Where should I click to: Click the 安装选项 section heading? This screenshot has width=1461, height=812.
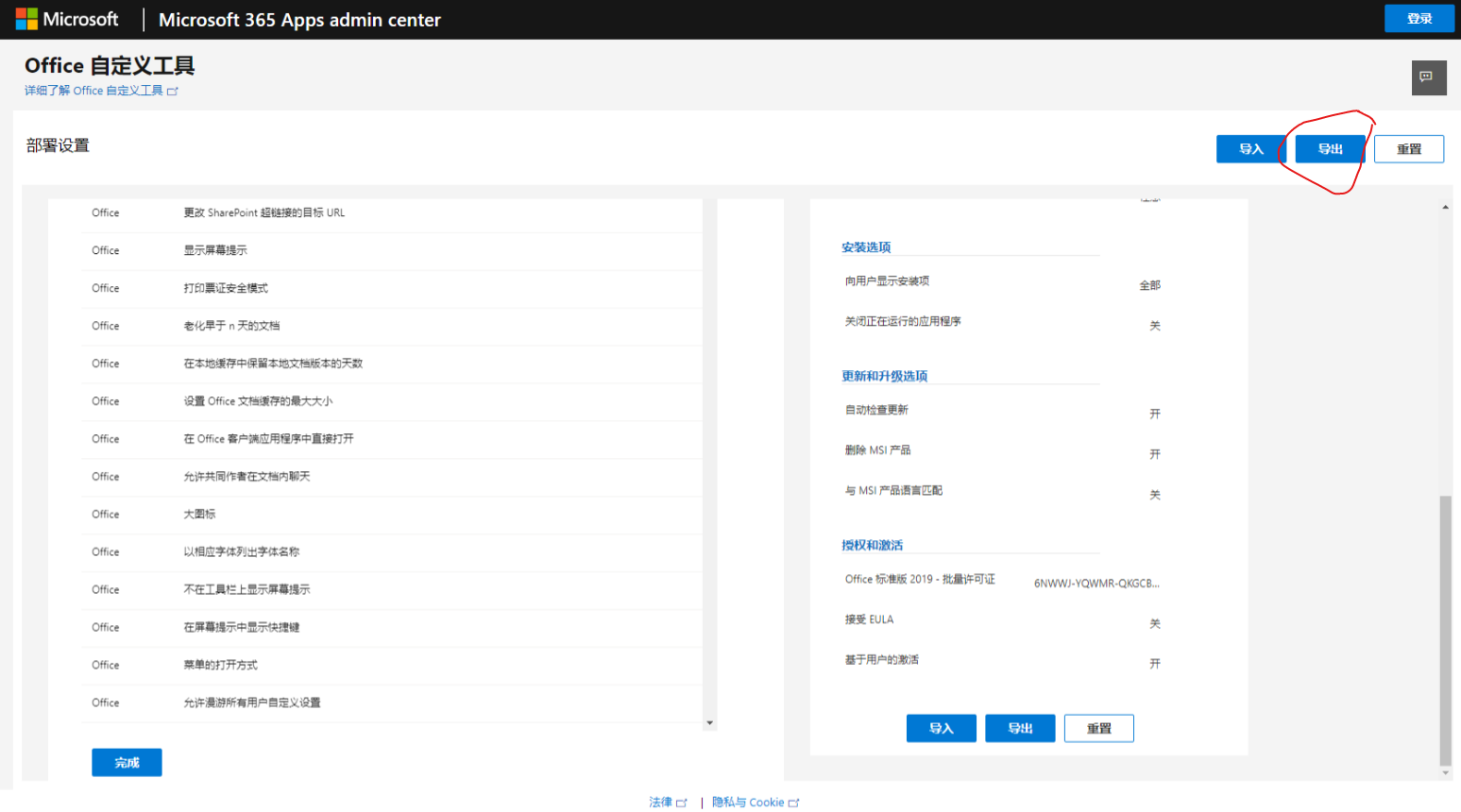(x=866, y=247)
